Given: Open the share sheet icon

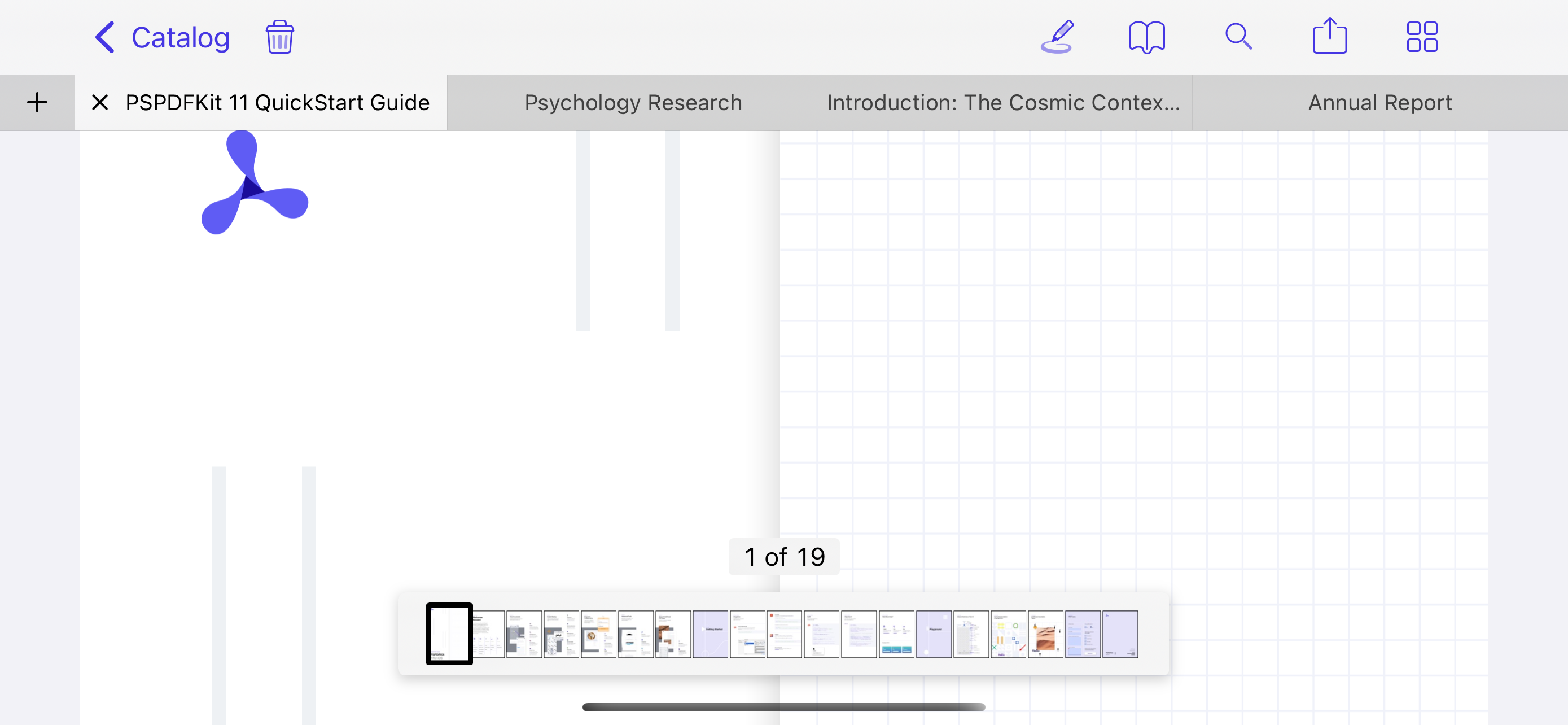Looking at the screenshot, I should (x=1330, y=37).
